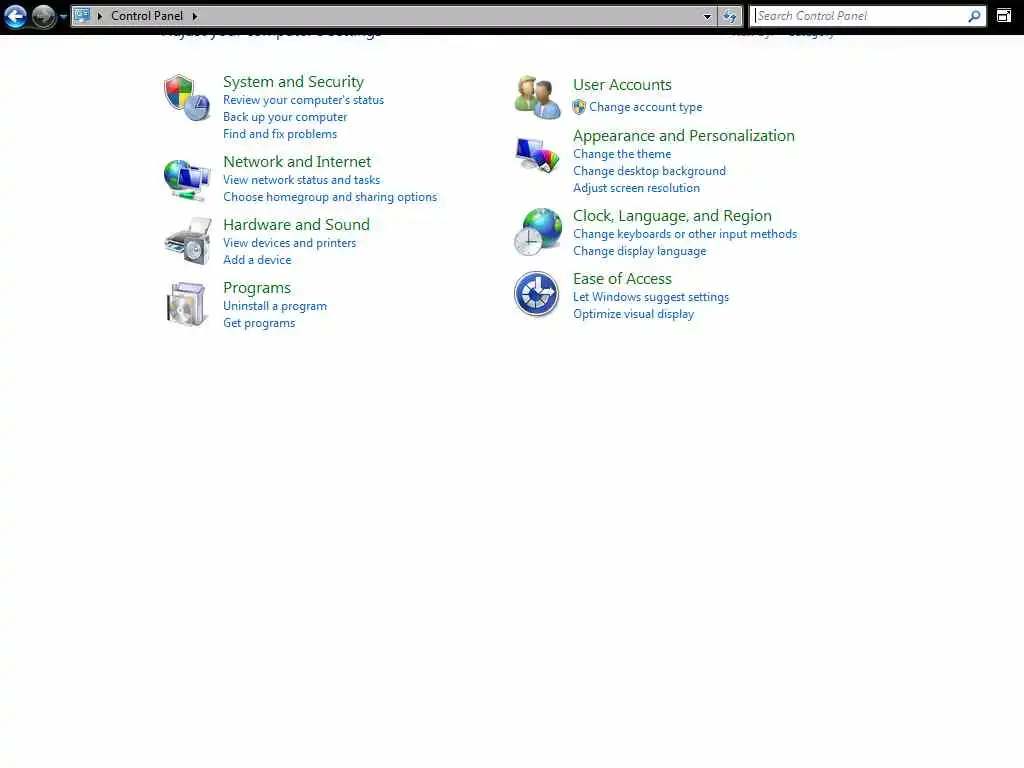Expand the address bar history dropdown
1024x768 pixels.
707,17
